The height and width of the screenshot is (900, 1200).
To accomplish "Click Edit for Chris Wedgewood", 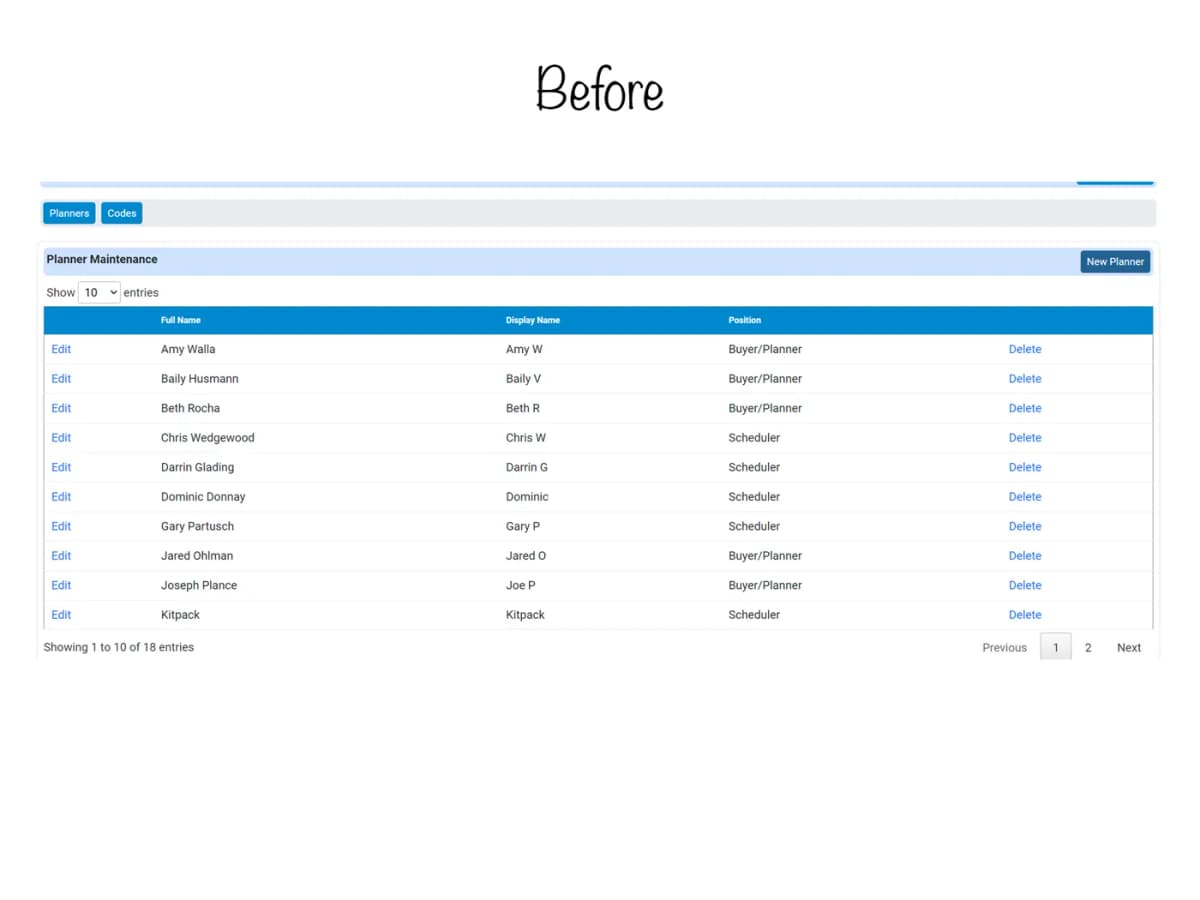I will (61, 438).
